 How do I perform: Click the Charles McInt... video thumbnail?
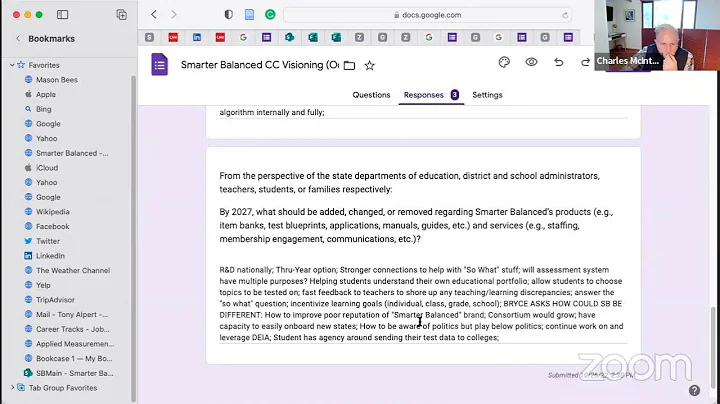pyautogui.click(x=657, y=35)
